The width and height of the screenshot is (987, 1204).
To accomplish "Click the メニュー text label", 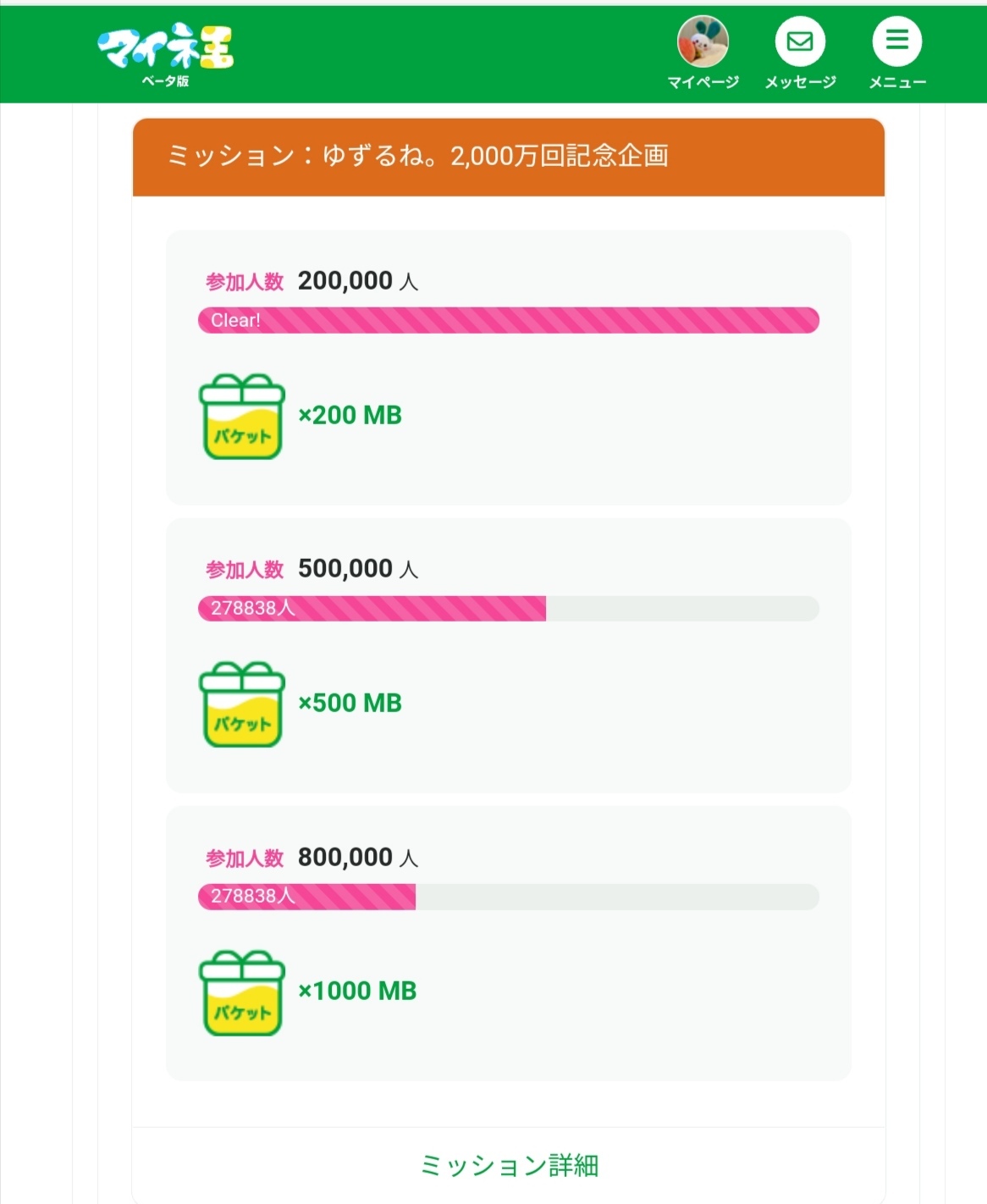I will pos(897,82).
